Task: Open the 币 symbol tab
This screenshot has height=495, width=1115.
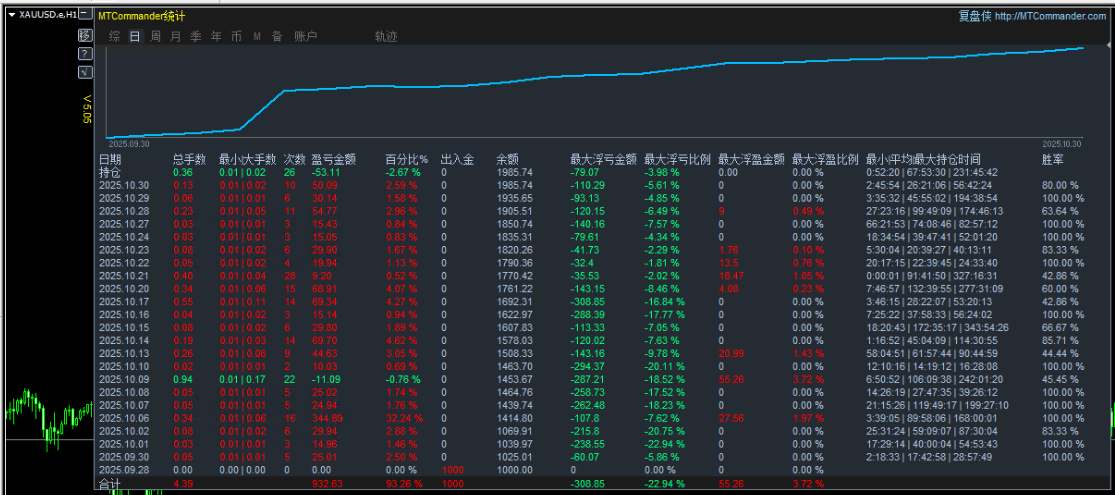Action: [x=236, y=37]
